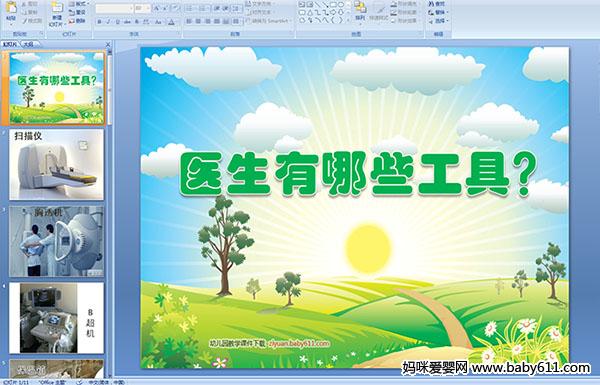Click the Find binoculars icon
The height and width of the screenshot is (385, 600).
click(x=431, y=4)
